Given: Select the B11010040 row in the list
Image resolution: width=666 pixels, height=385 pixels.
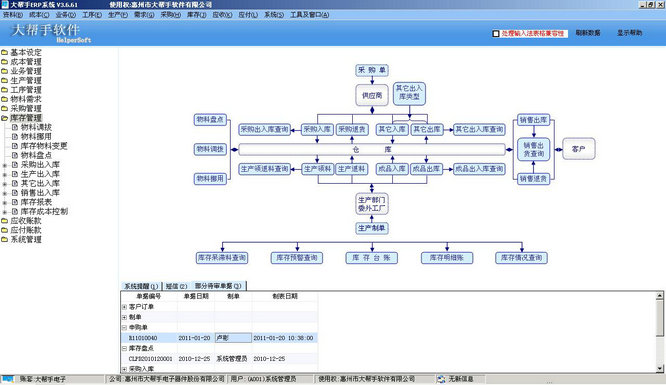Looking at the screenshot, I should [x=219, y=338].
